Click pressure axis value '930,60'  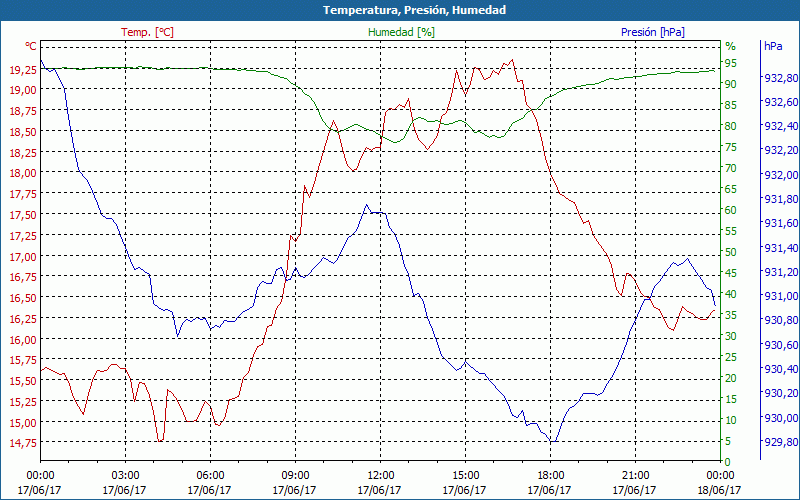pos(781,345)
